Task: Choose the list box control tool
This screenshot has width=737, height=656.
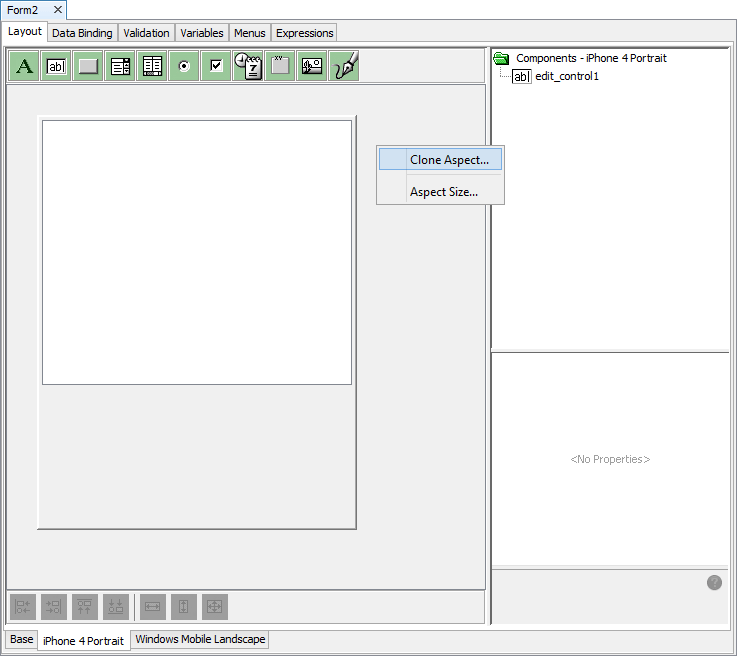Action: click(121, 67)
